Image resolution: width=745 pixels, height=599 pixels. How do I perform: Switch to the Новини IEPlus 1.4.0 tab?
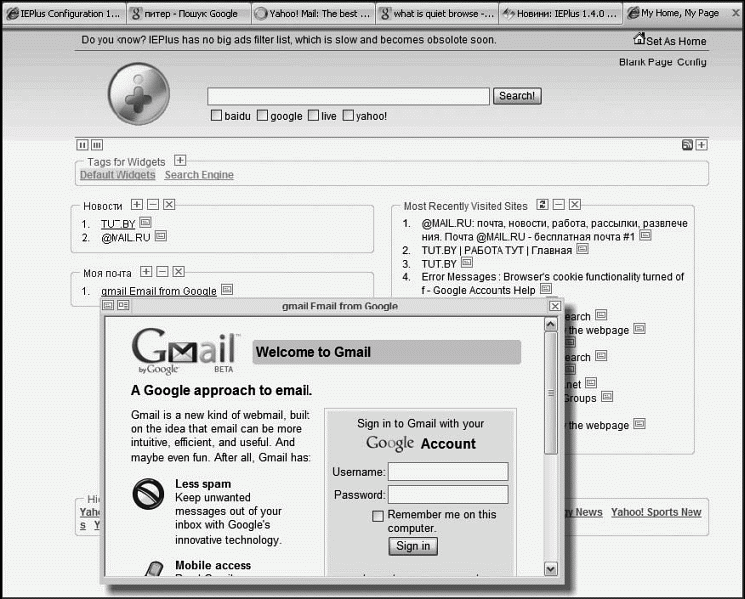pos(562,14)
